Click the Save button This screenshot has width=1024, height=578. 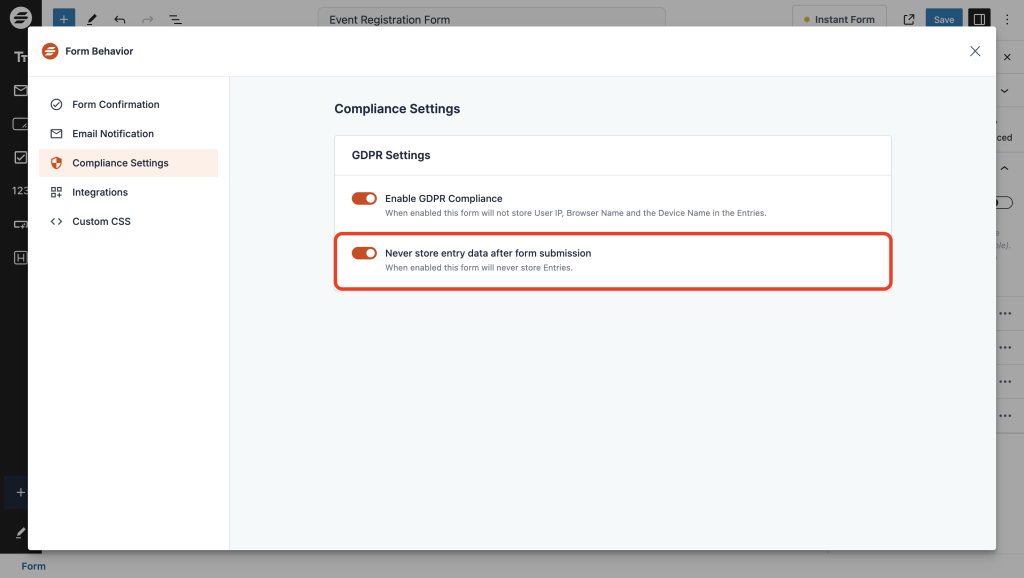pyautogui.click(x=943, y=18)
